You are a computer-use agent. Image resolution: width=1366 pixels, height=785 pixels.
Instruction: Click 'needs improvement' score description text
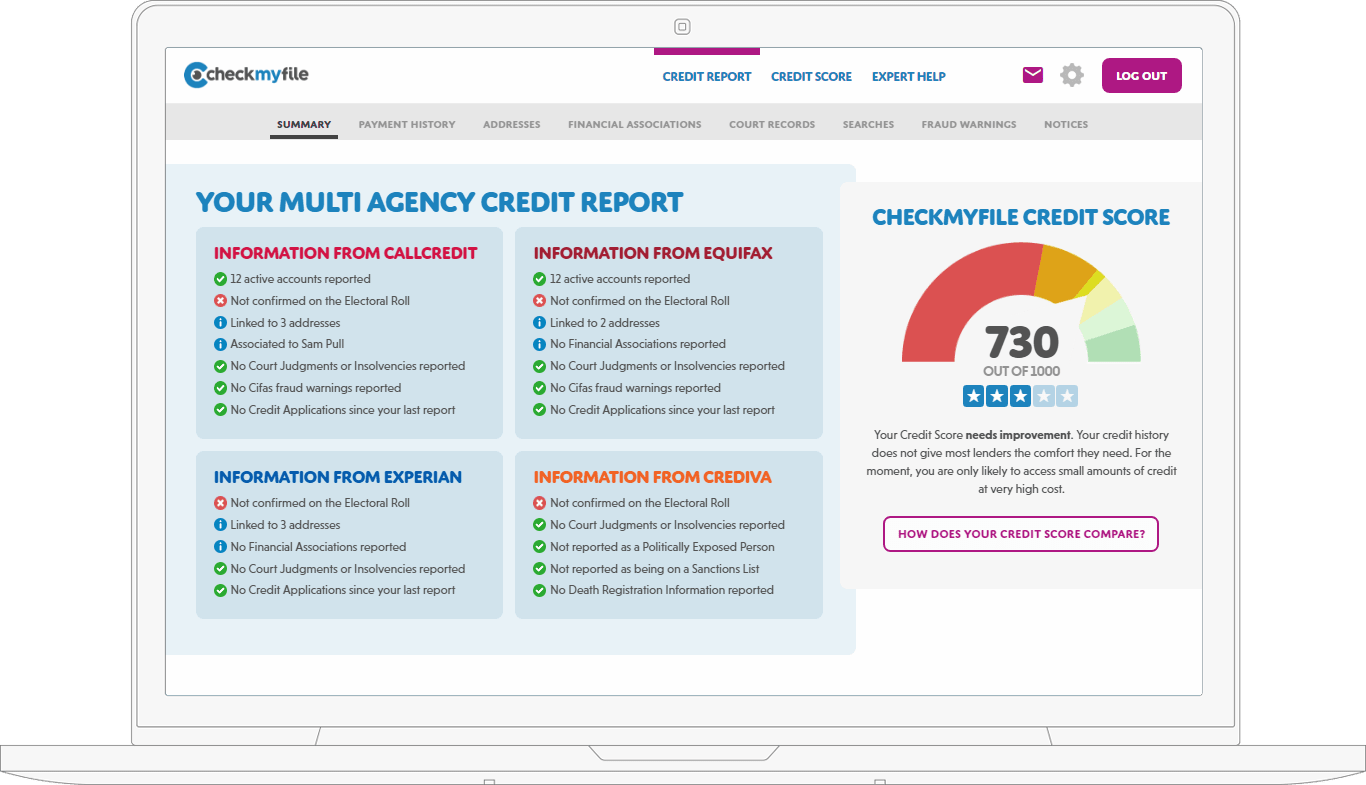(1018, 435)
